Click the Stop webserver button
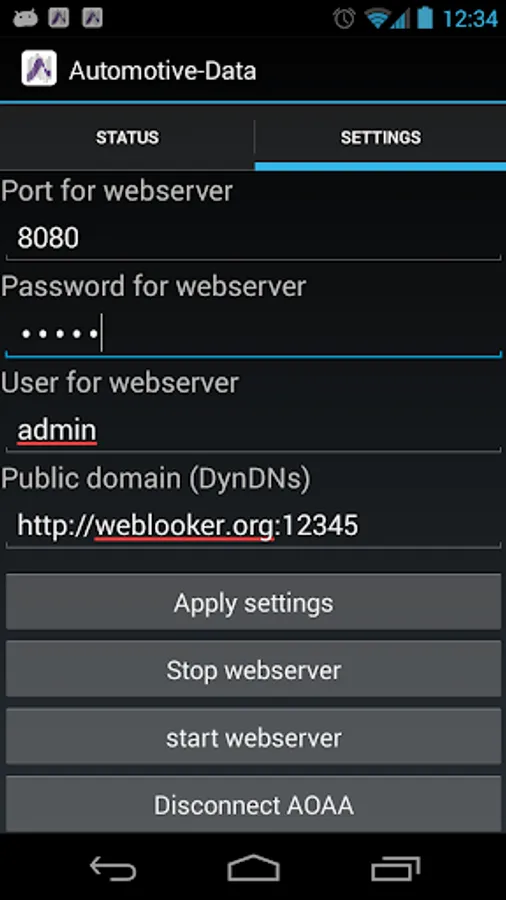This screenshot has width=506, height=900. (254, 670)
